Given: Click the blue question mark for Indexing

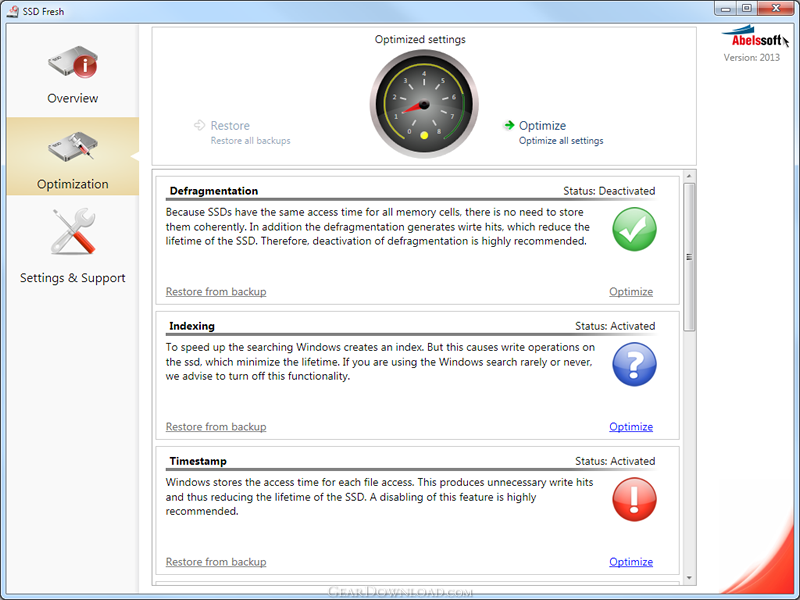Looking at the screenshot, I should tap(634, 364).
